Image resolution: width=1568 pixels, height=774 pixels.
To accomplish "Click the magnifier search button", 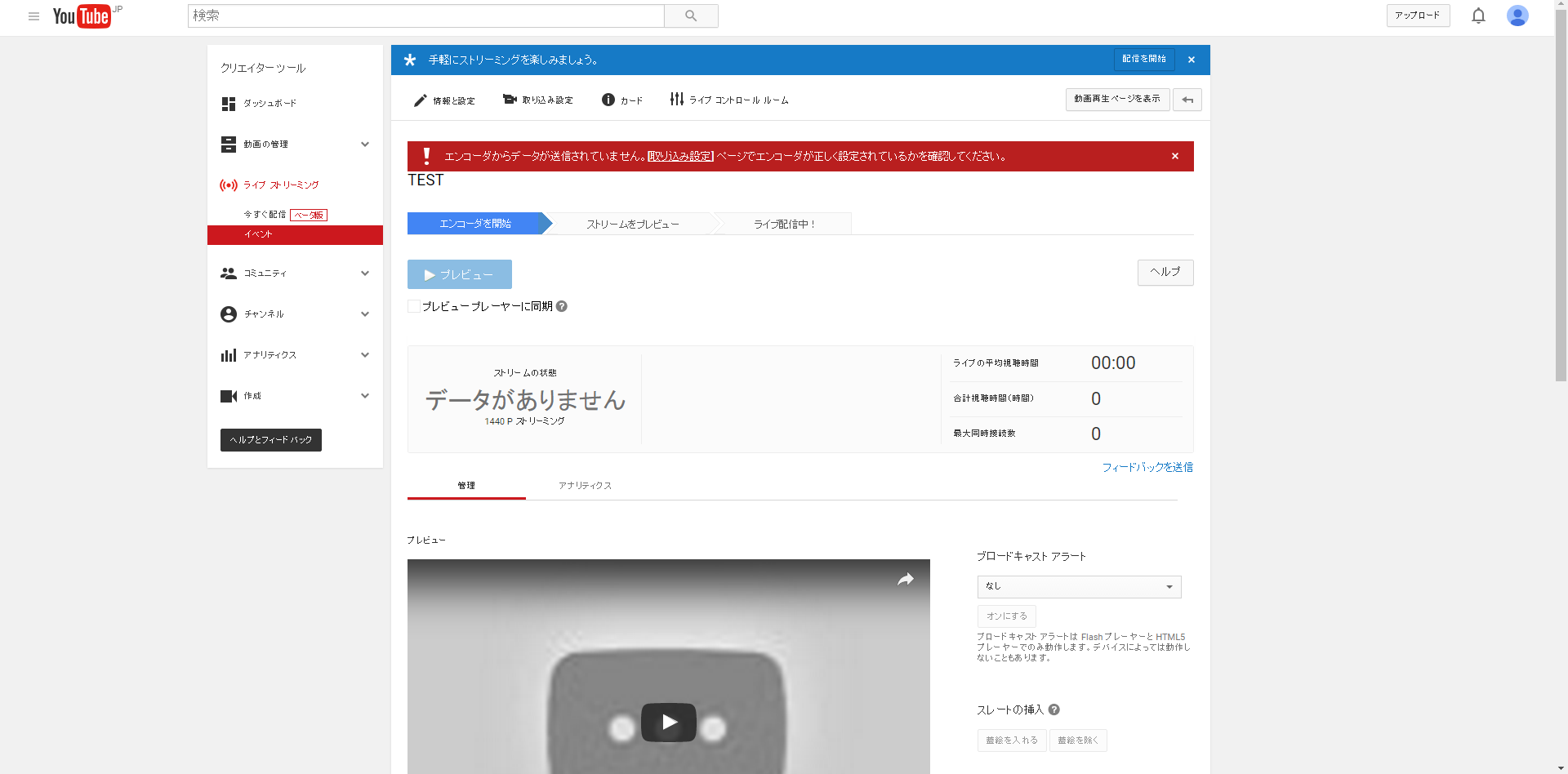I will pos(691,16).
